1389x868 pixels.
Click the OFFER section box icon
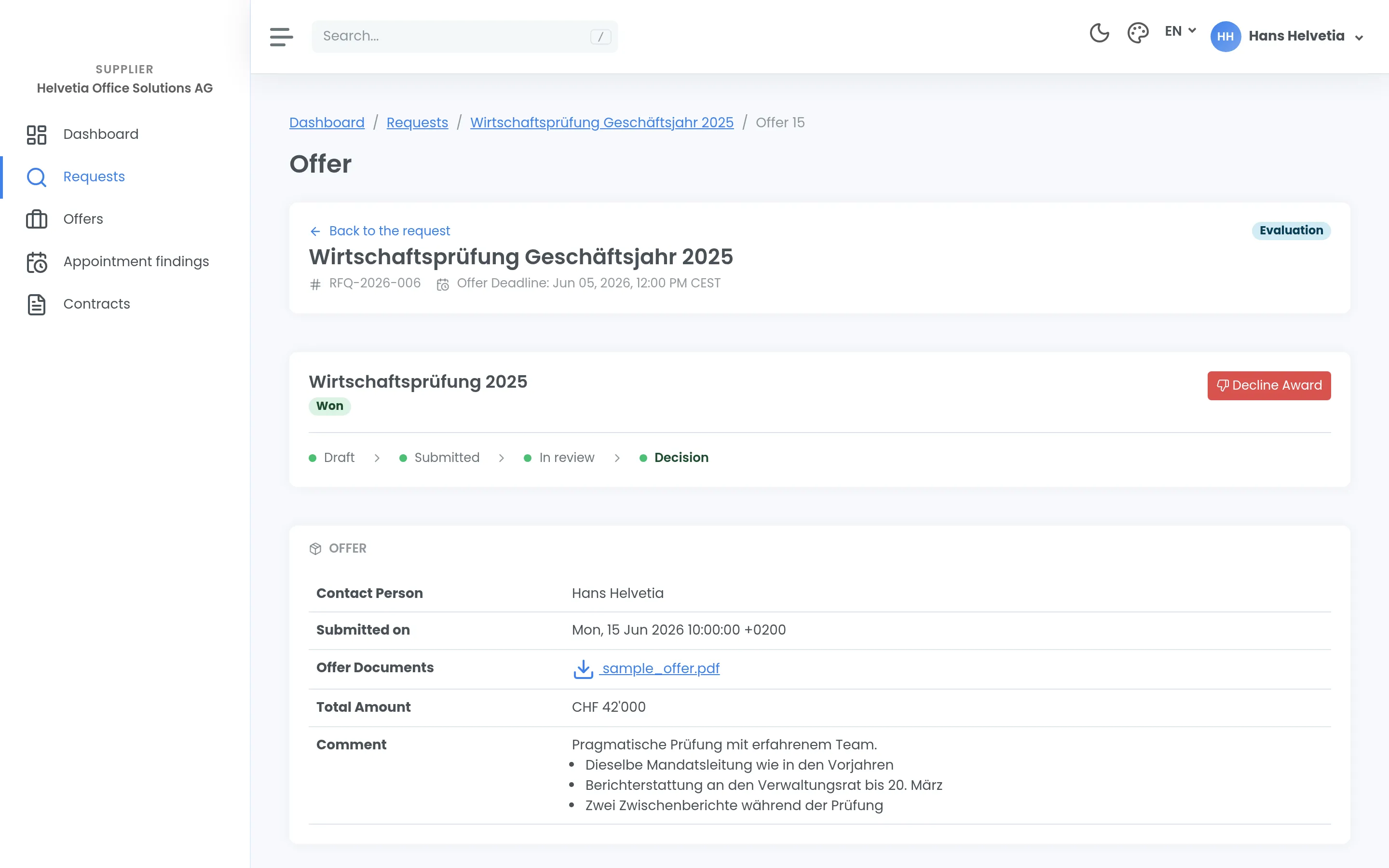(315, 549)
